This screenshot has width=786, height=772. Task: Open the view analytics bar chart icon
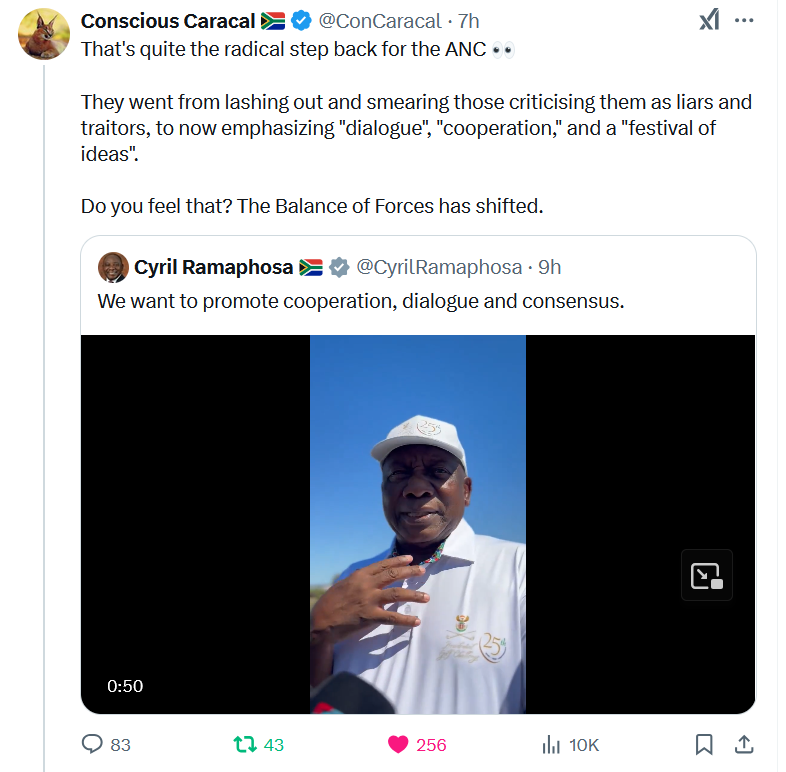point(550,744)
